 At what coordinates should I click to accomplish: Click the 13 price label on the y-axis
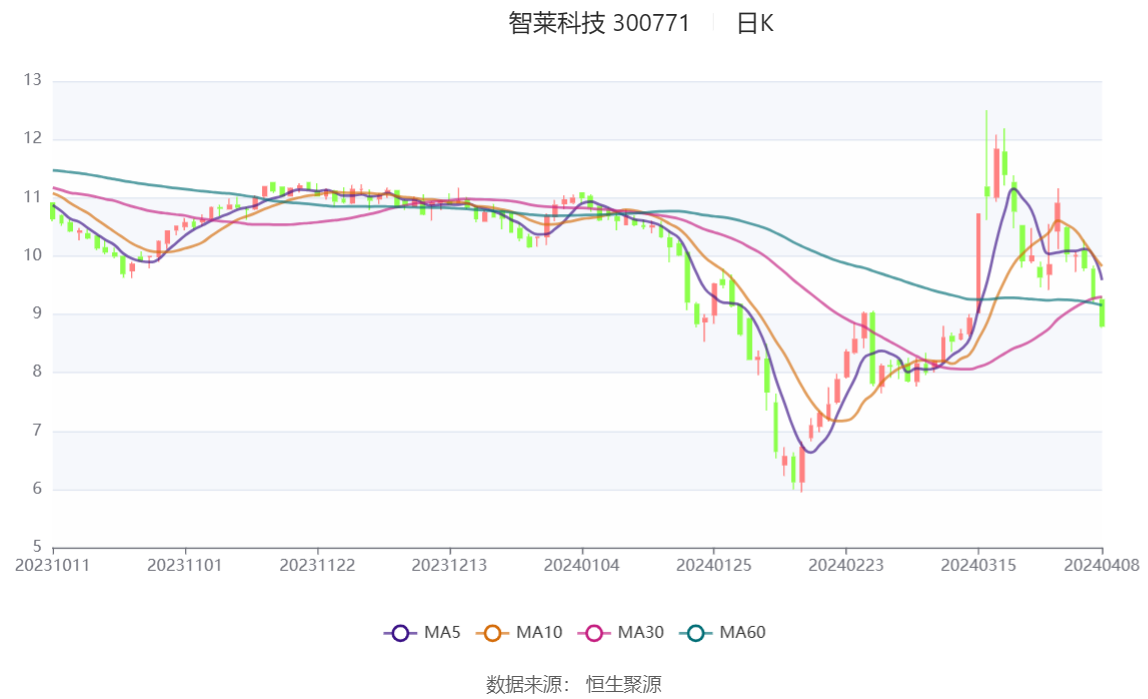pos(33,80)
